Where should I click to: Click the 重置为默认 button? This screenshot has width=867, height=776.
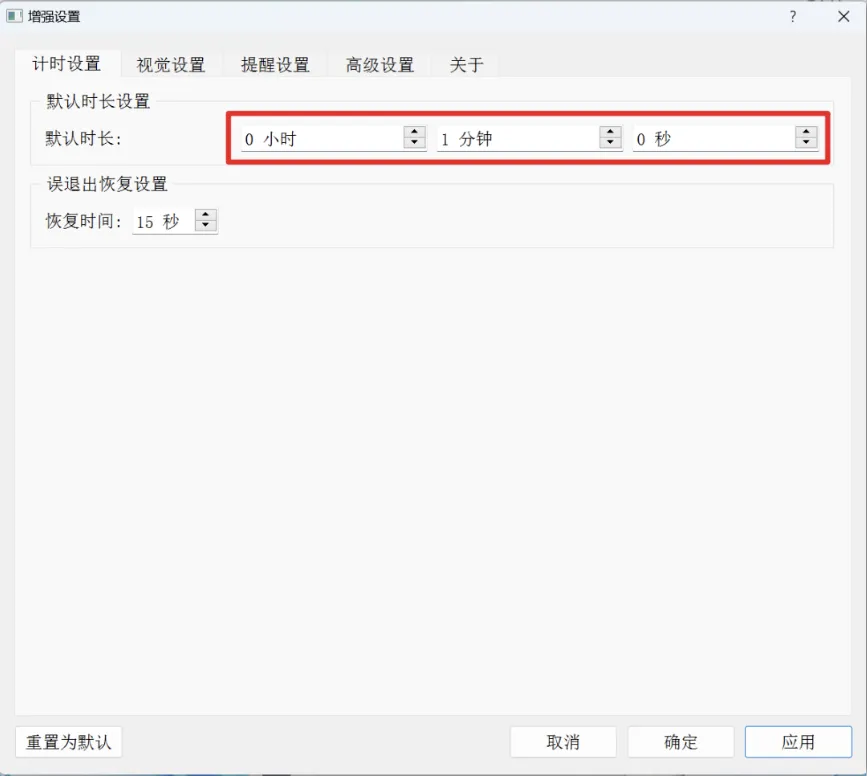pos(69,742)
